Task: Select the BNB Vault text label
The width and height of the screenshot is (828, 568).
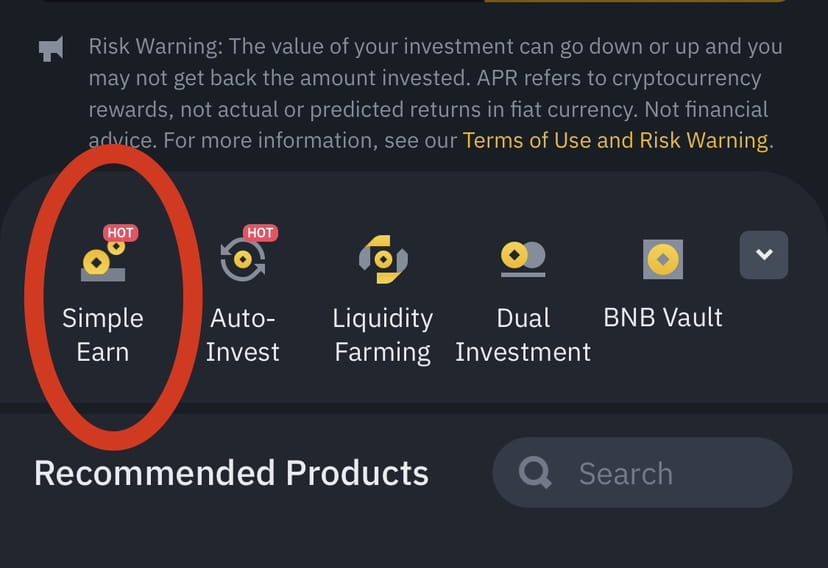Action: [x=662, y=318]
